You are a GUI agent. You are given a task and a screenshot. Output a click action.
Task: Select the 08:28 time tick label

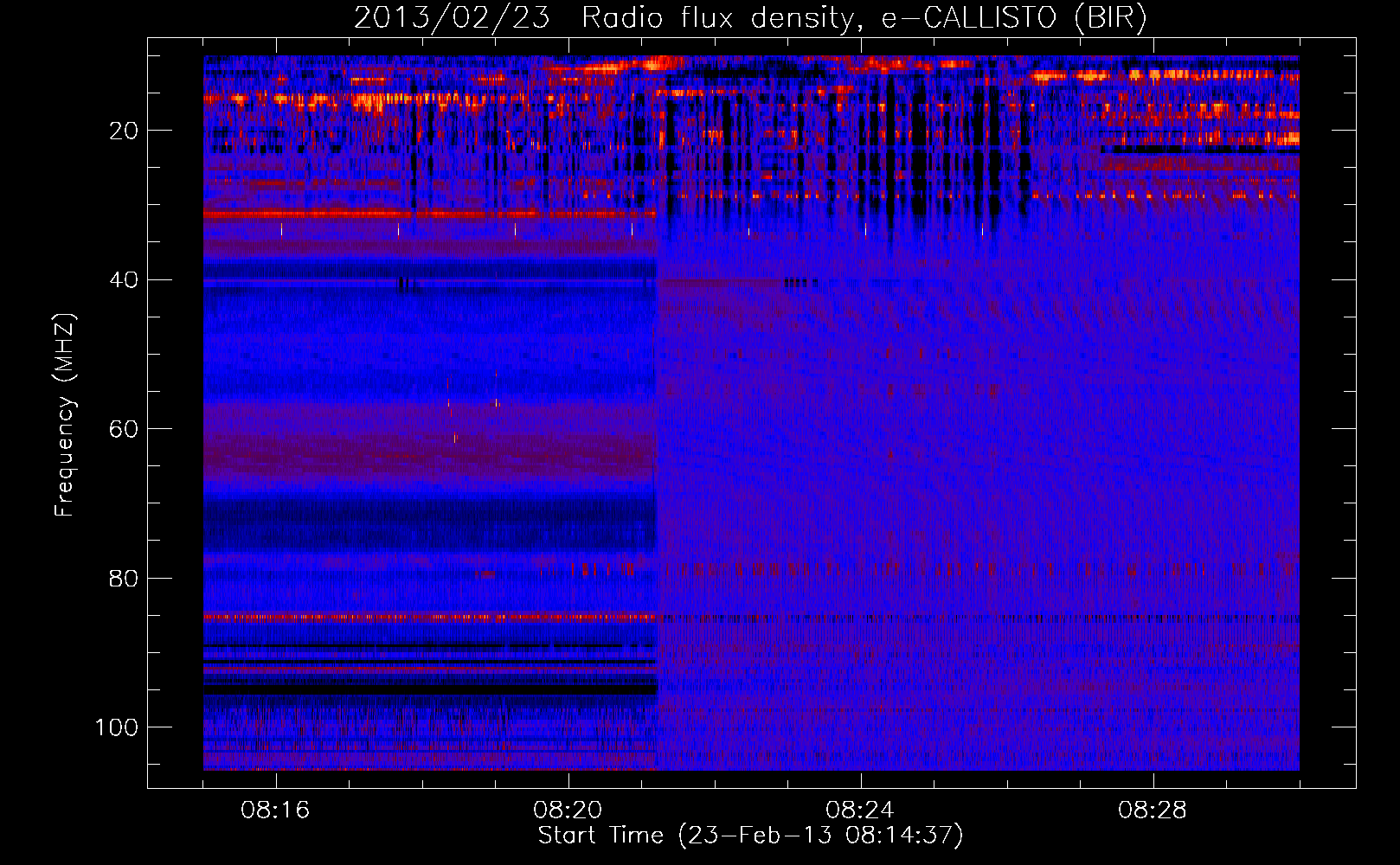(1153, 811)
